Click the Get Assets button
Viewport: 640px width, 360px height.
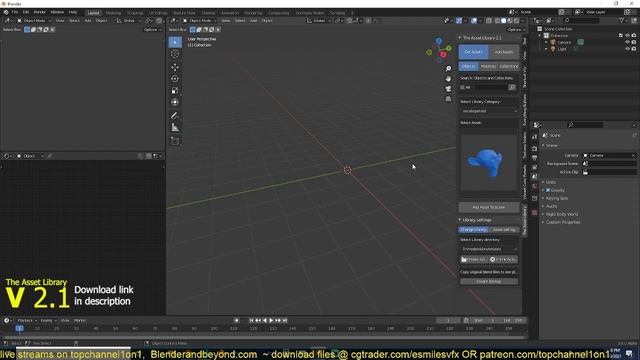473,52
